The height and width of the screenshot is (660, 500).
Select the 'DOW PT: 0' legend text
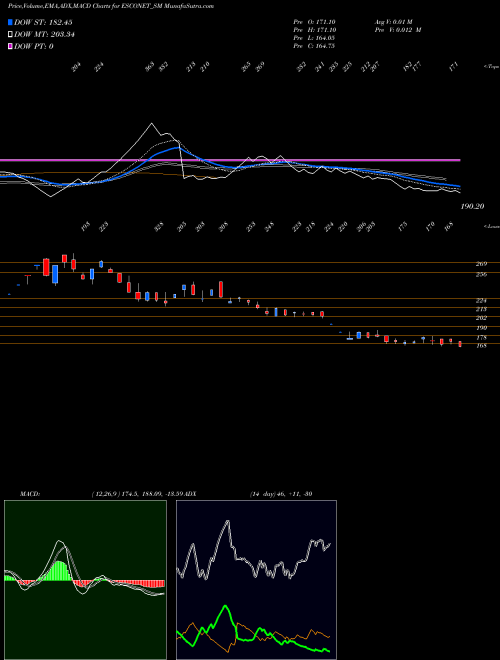coord(34,46)
